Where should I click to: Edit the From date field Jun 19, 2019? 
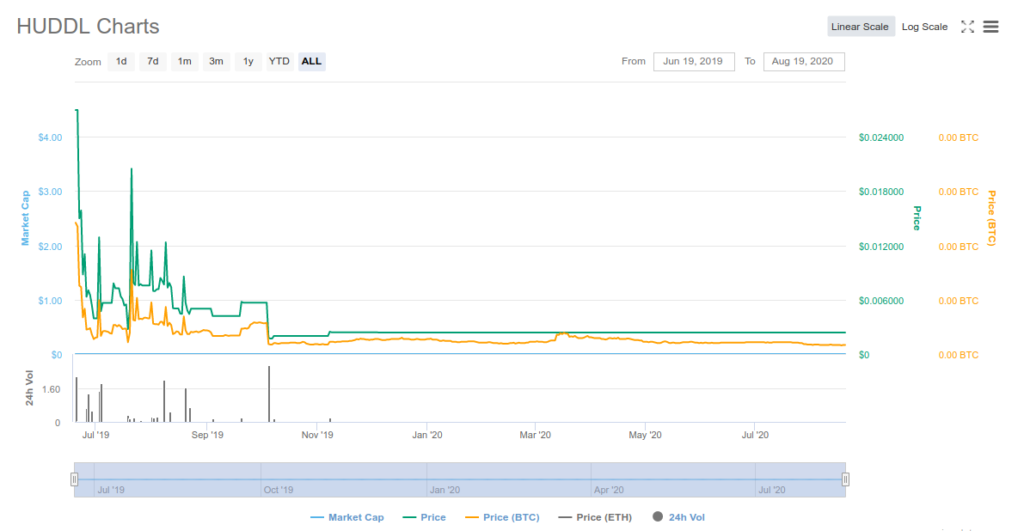[x=694, y=61]
